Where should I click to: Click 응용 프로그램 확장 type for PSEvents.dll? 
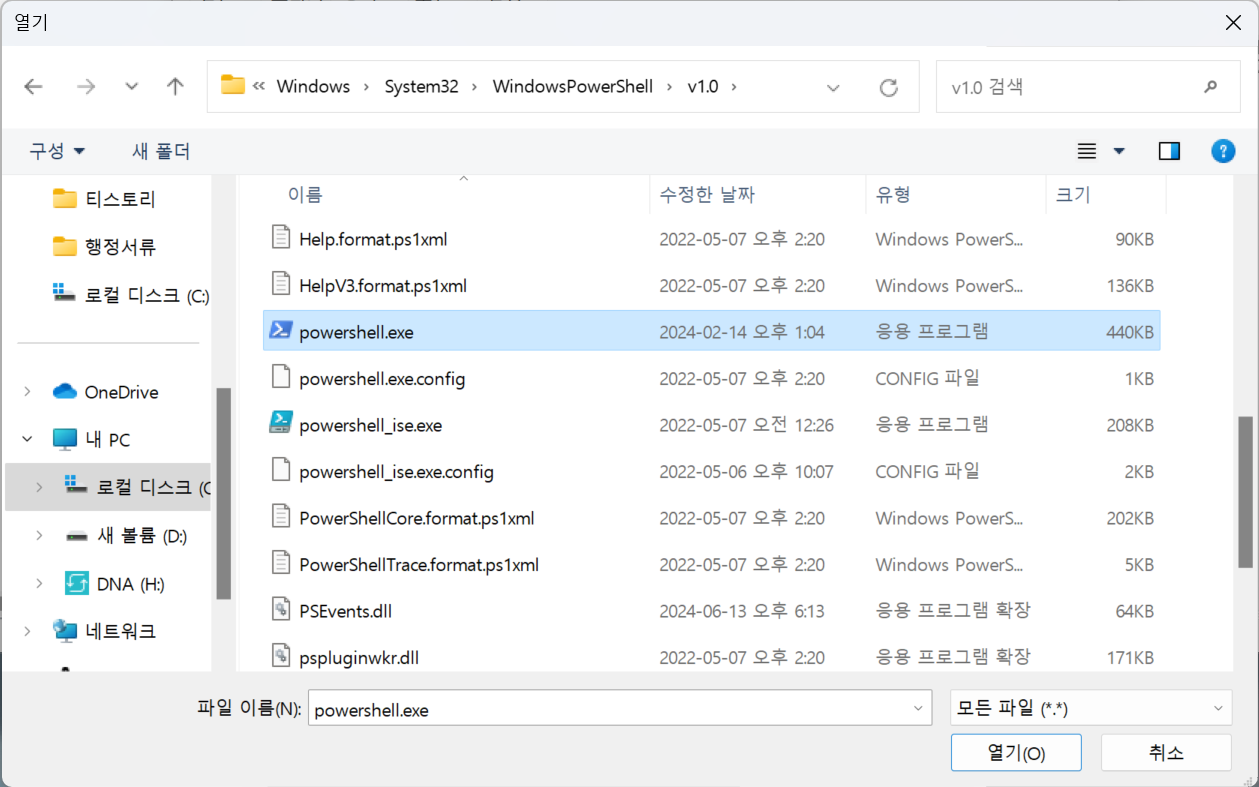pyautogui.click(x=953, y=610)
